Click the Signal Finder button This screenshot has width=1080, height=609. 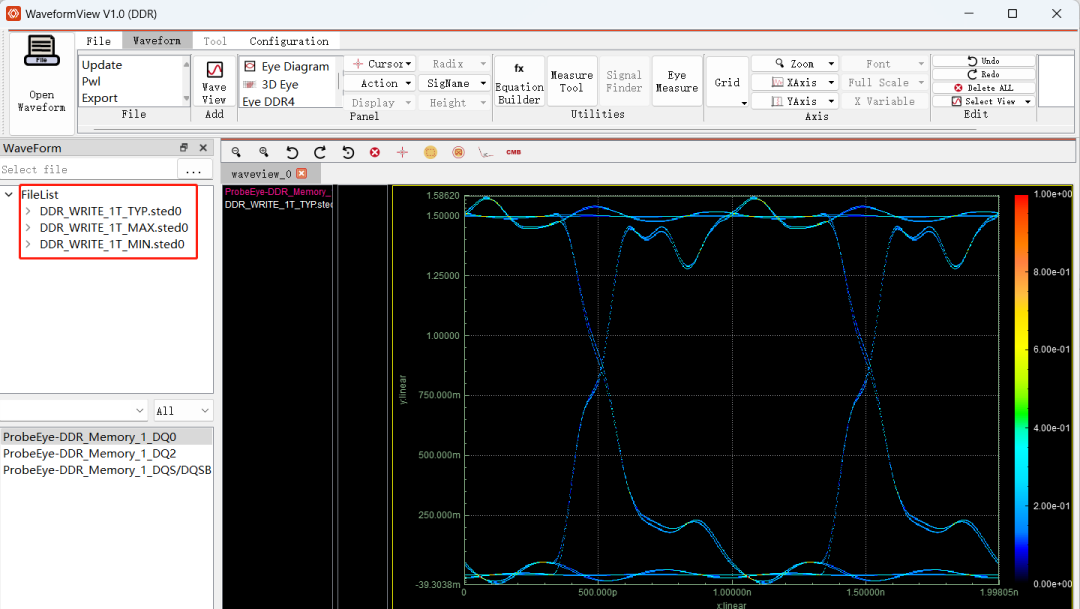[624, 81]
